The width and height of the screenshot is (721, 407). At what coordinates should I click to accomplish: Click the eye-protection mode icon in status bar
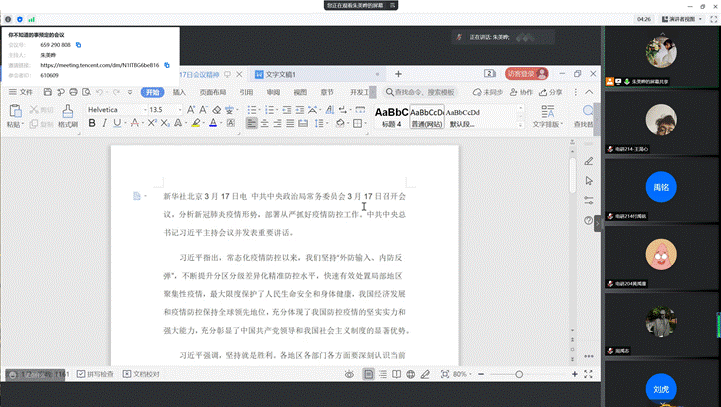(348, 374)
